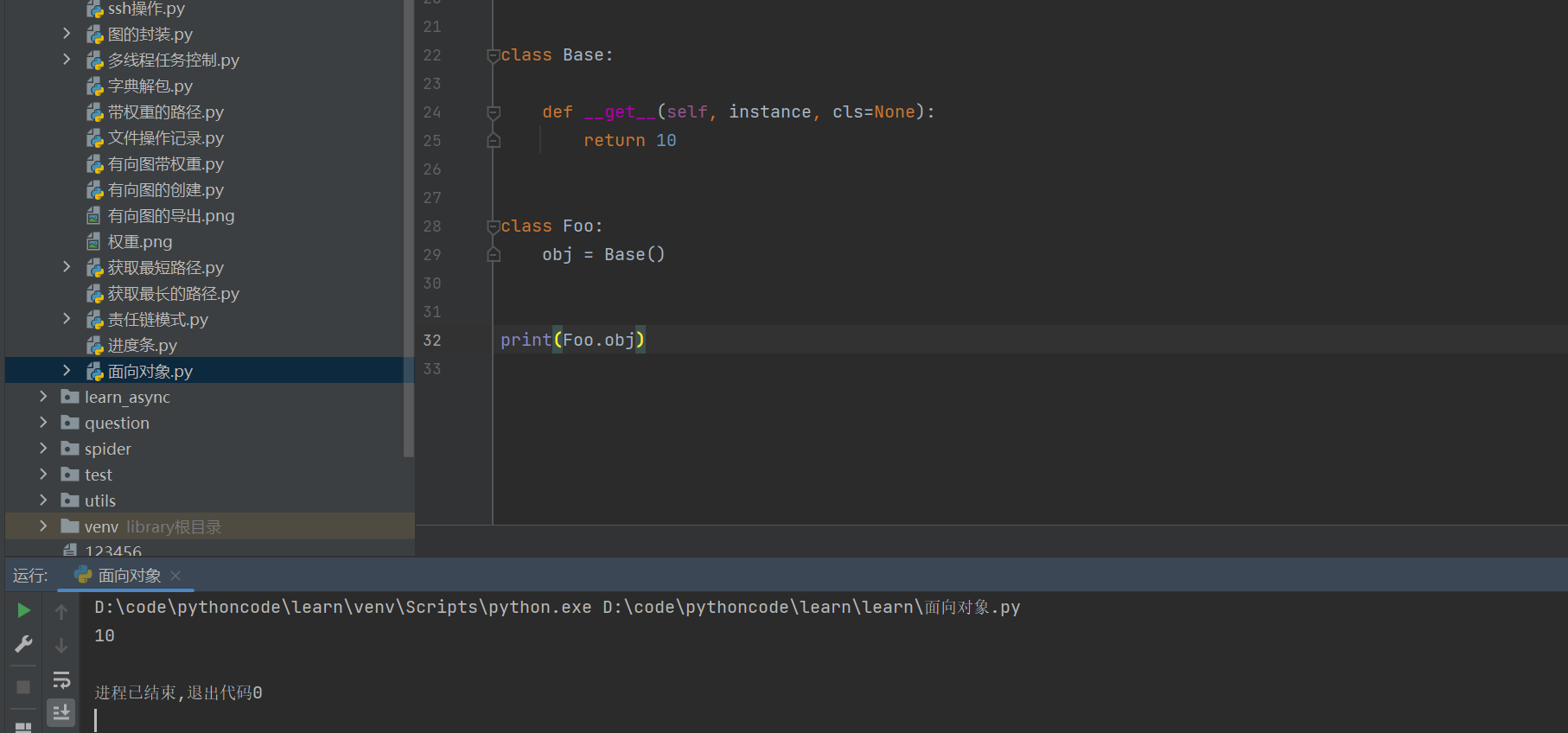Open 进度条.py file
The image size is (1568, 733).
(x=142, y=345)
